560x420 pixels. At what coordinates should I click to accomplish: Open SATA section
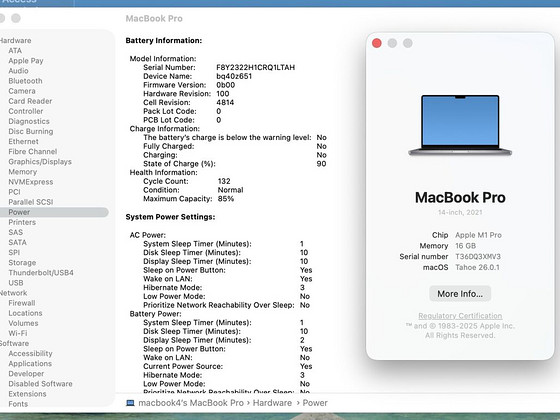[18, 242]
